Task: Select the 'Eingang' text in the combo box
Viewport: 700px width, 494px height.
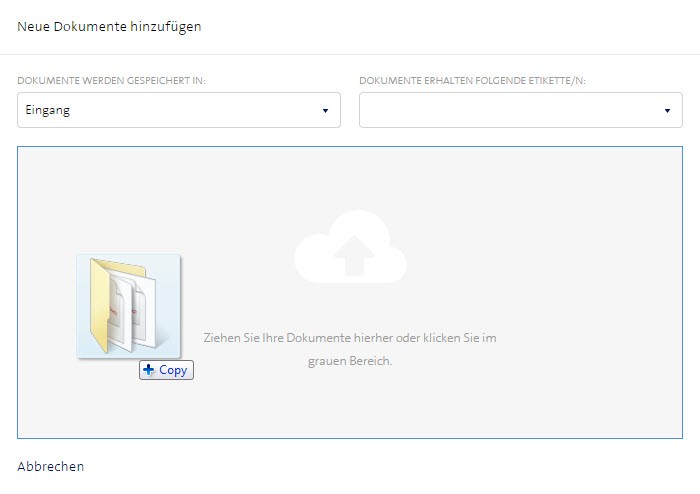Action: (x=47, y=110)
